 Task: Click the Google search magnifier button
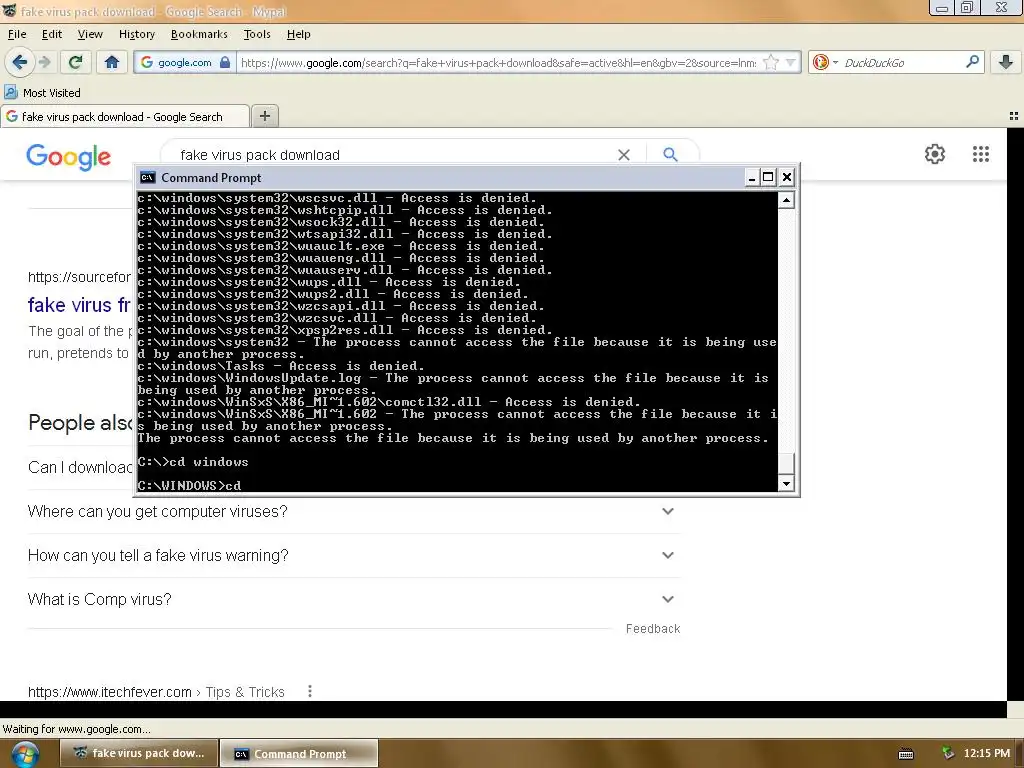pos(670,155)
